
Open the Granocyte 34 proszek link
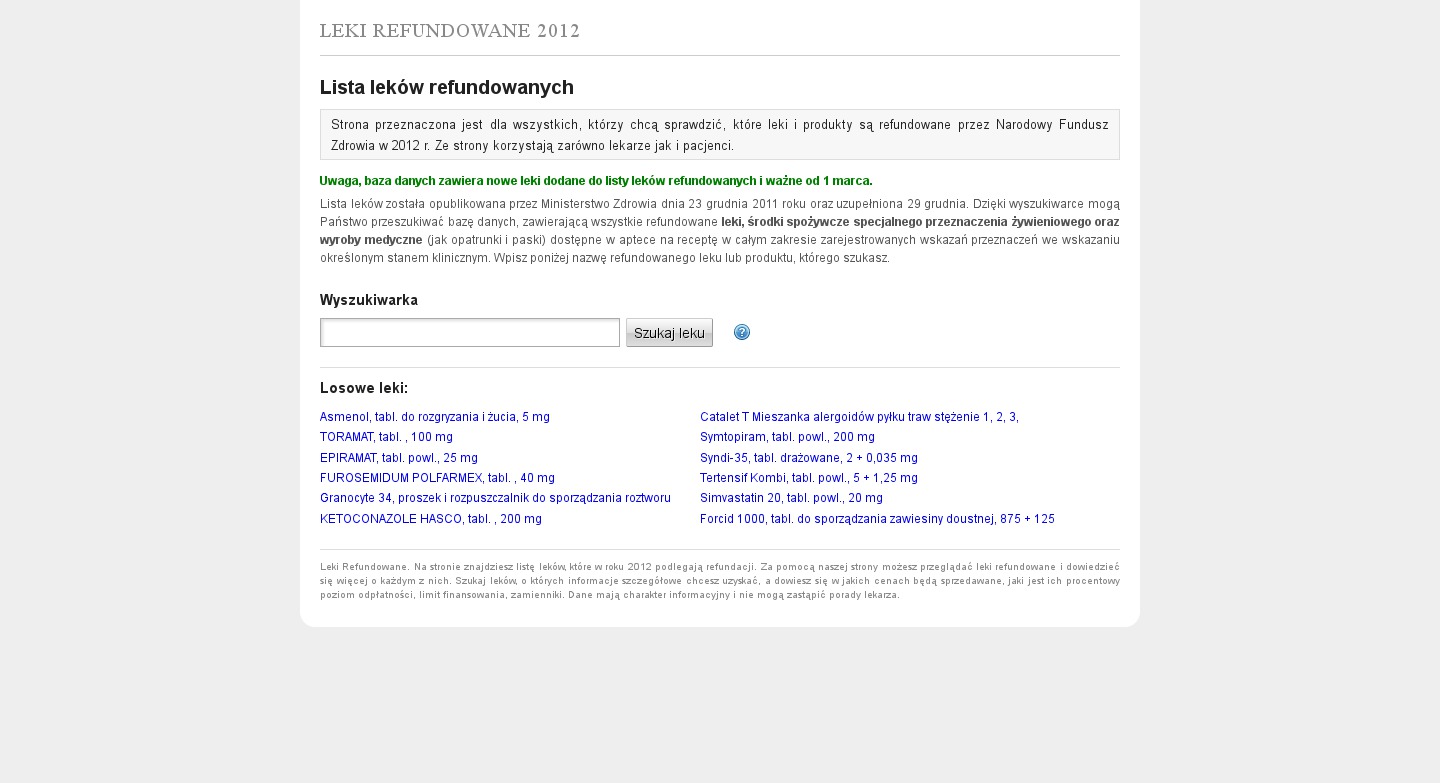495,498
